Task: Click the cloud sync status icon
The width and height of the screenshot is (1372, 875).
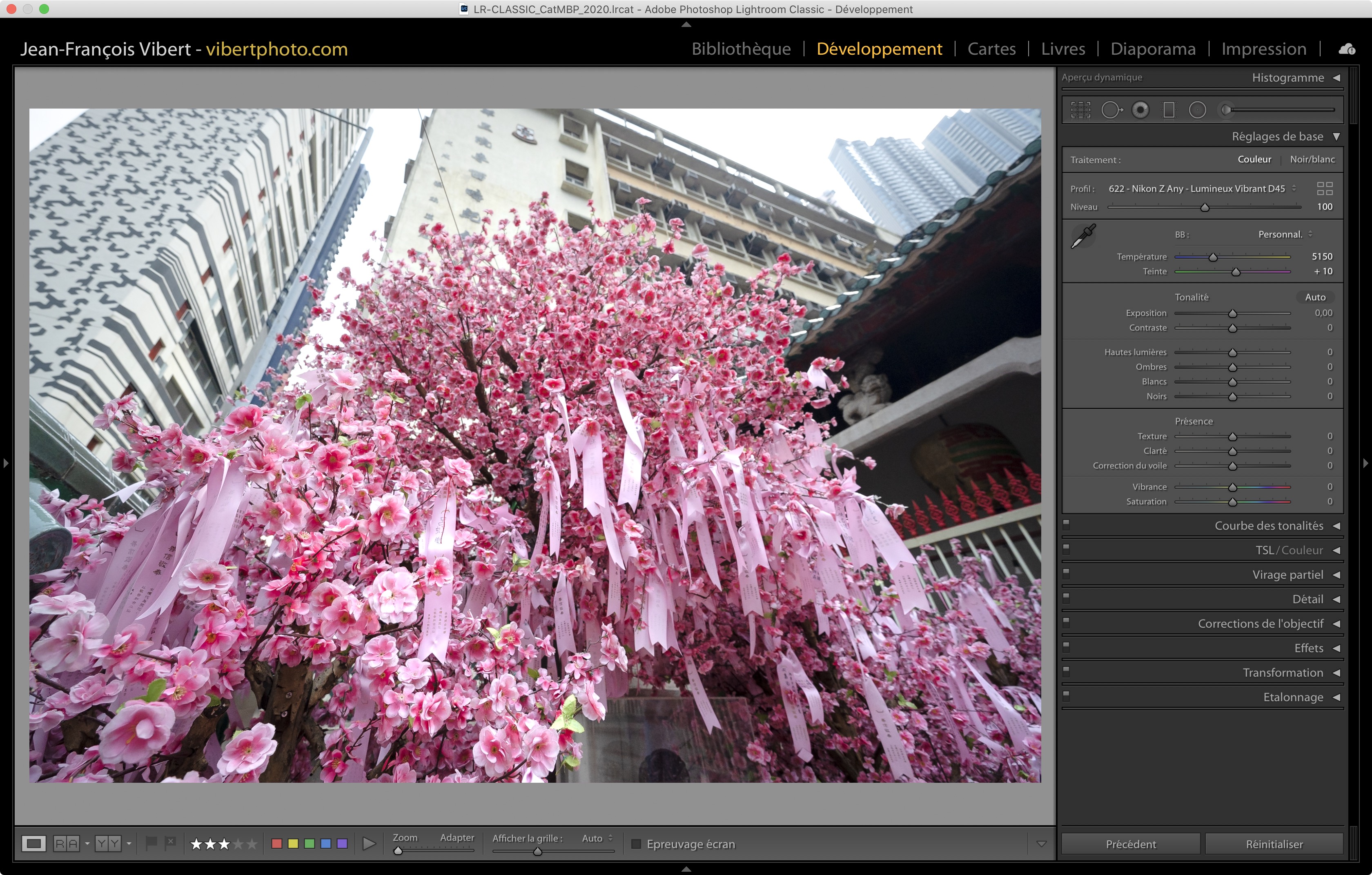Action: click(x=1346, y=49)
